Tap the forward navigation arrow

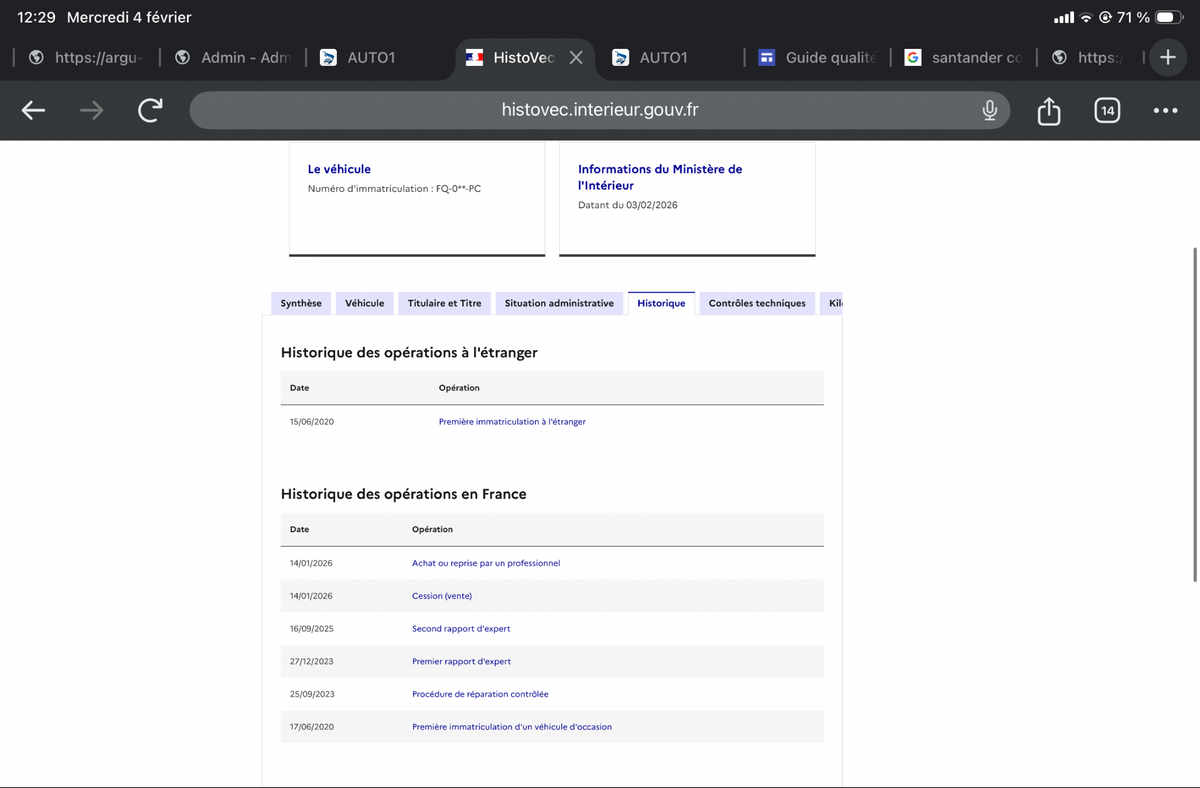tap(91, 111)
